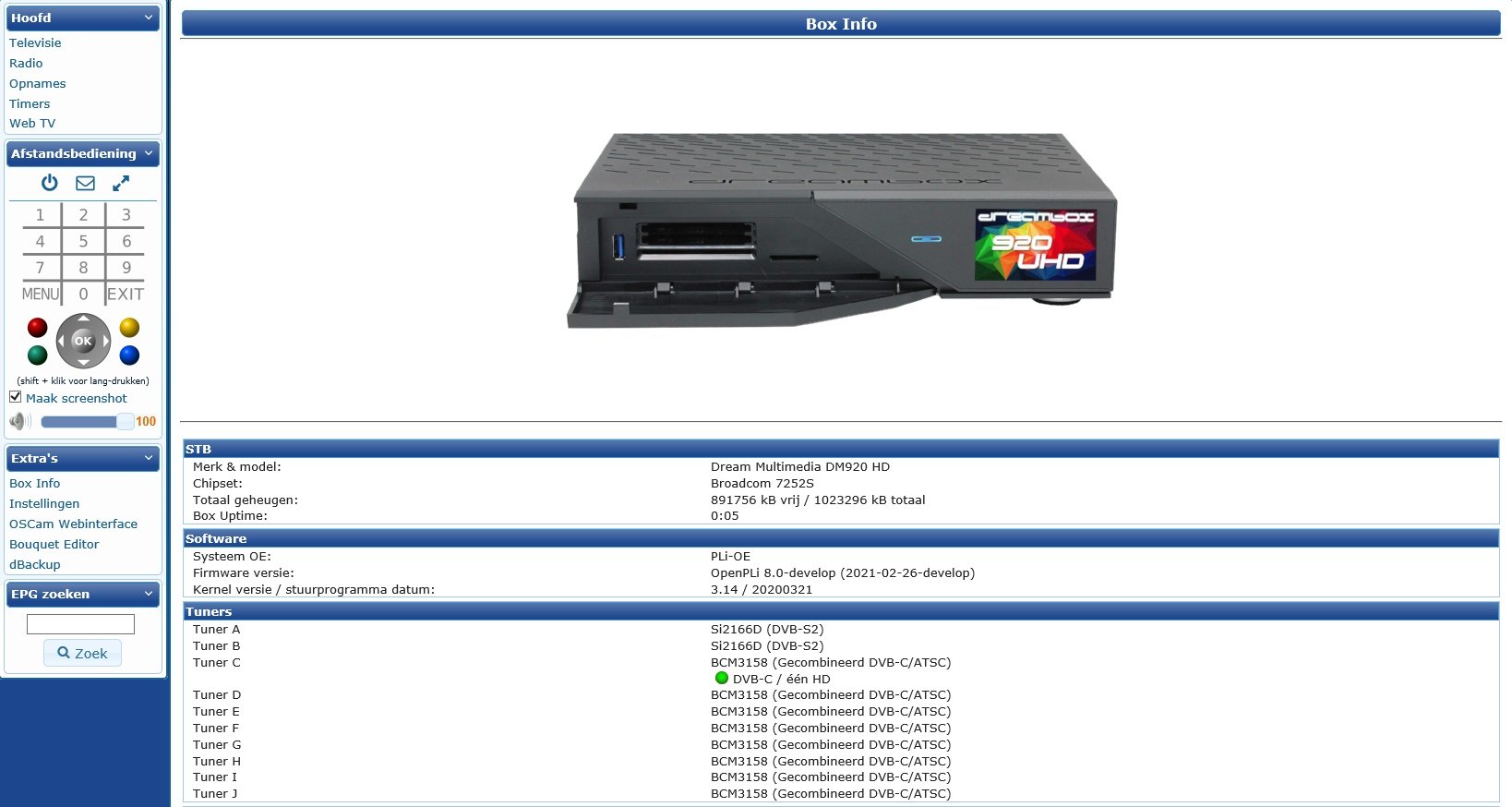Click the red remote button

click(37, 327)
